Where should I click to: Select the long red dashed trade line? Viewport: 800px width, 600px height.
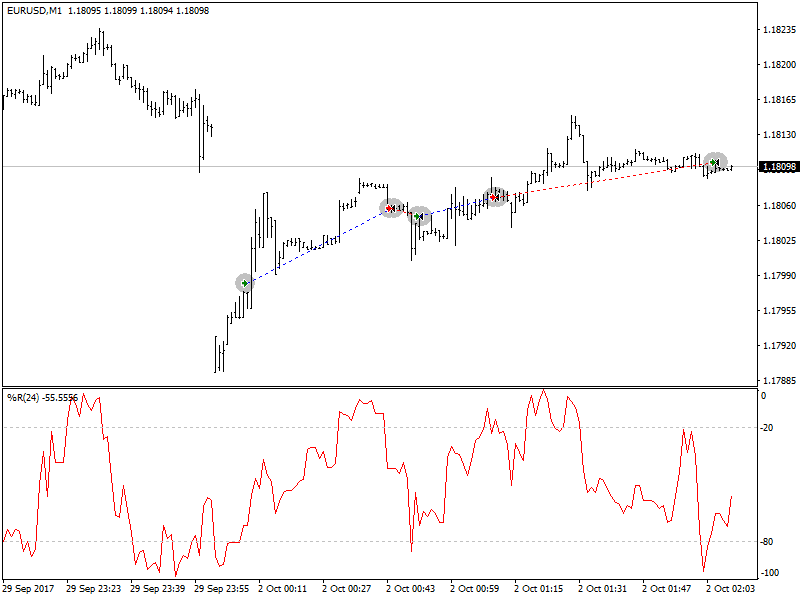point(600,180)
